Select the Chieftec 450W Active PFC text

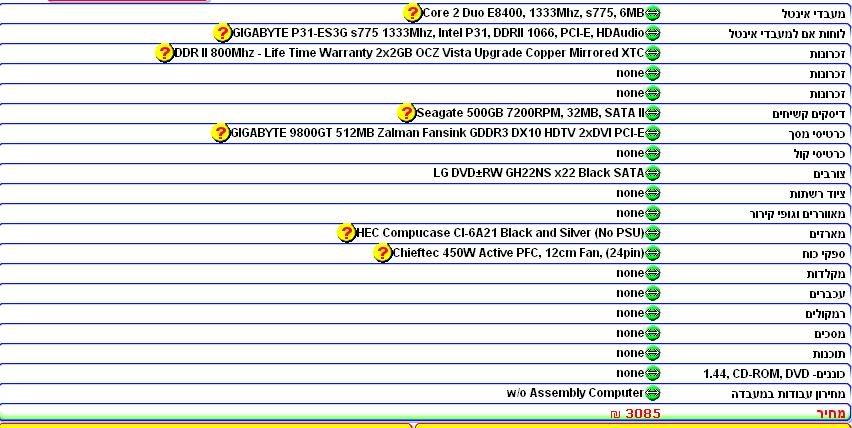(x=518, y=253)
